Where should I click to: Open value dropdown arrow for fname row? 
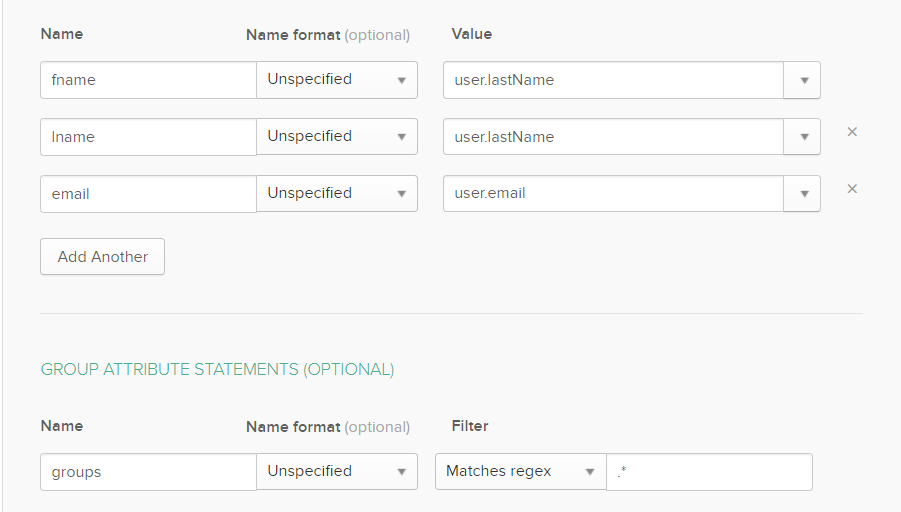click(803, 81)
